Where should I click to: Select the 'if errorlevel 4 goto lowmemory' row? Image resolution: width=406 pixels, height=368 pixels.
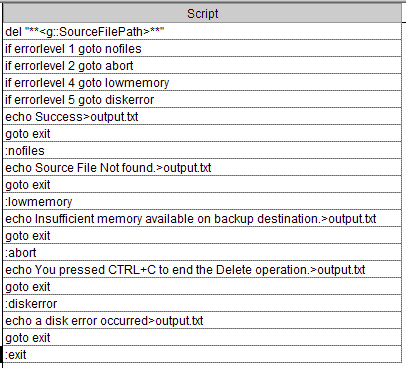(x=202, y=83)
